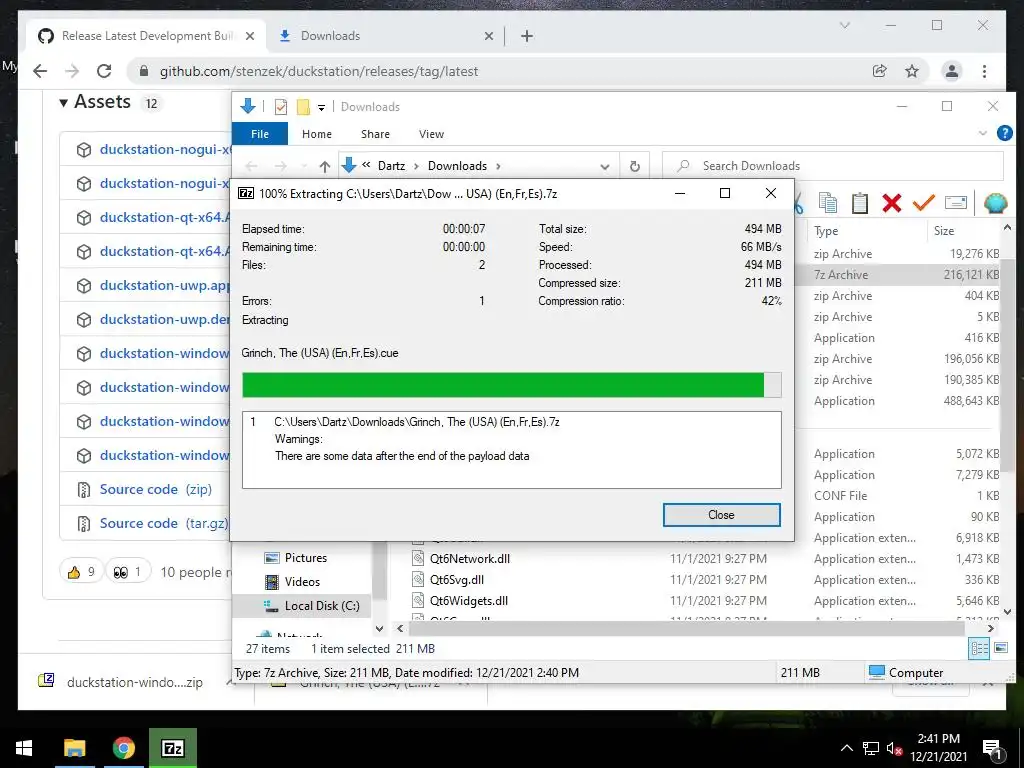The image size is (1024, 768).
Task: Open Explorer help question mark
Action: [1004, 133]
